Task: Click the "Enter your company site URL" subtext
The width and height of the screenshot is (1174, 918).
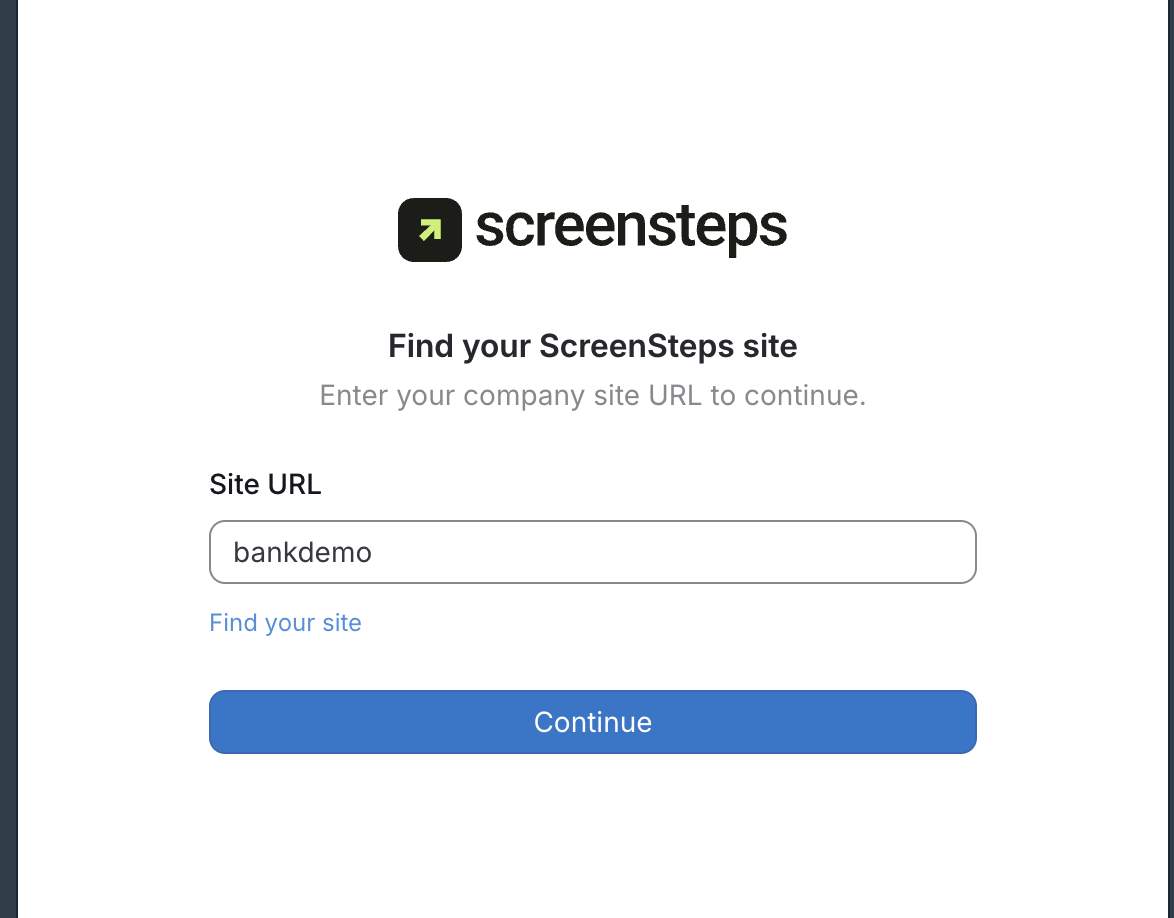Action: [592, 396]
